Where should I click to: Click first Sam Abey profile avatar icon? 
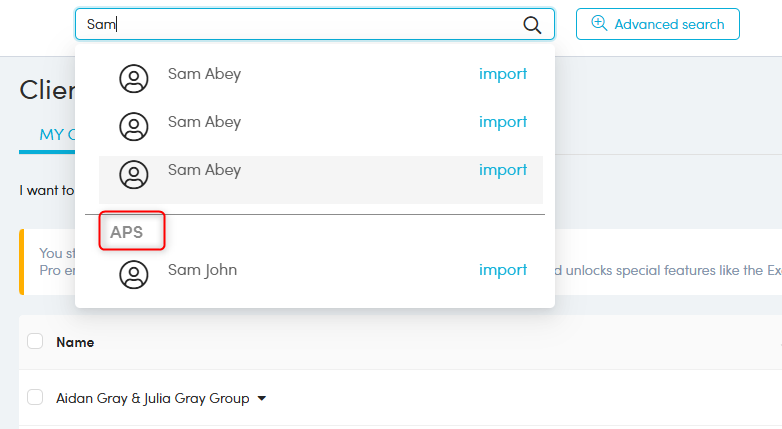[x=133, y=78]
